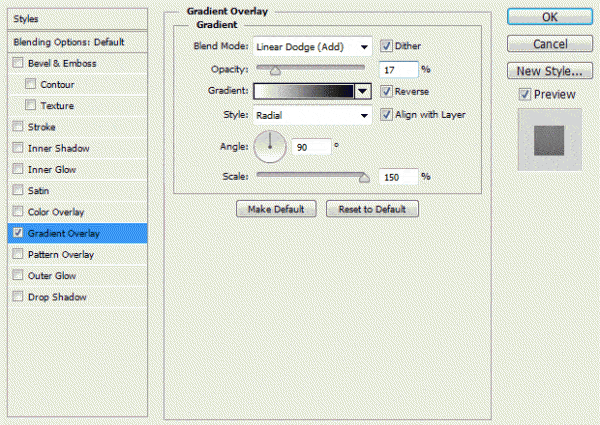Click the gradient color bar swatch
This screenshot has height=425, width=600.
pos(304,91)
